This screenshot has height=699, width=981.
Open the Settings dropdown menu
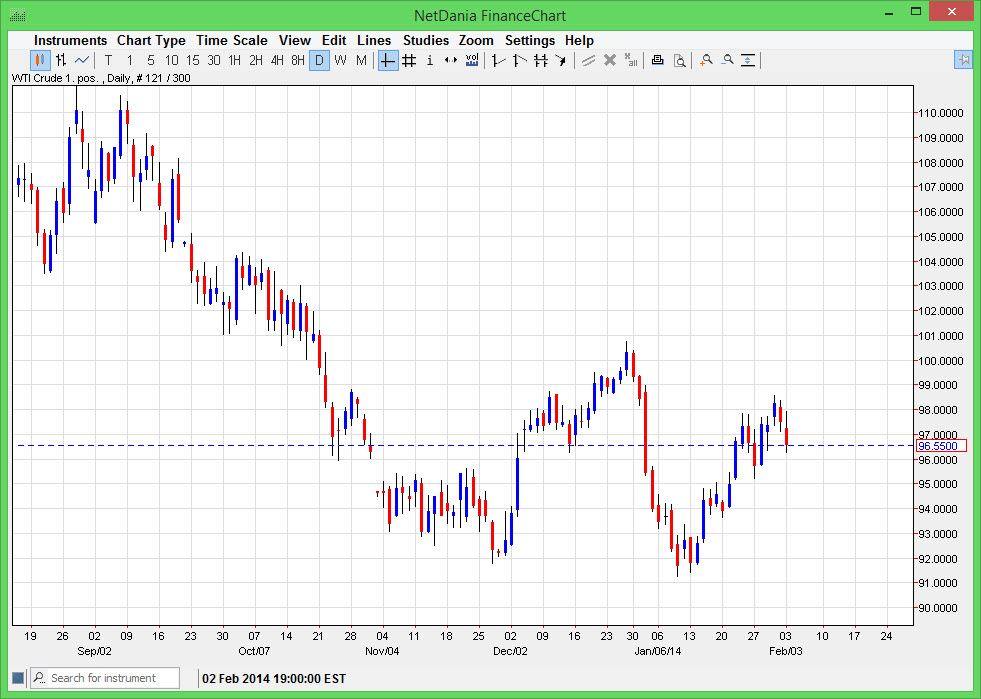[530, 40]
